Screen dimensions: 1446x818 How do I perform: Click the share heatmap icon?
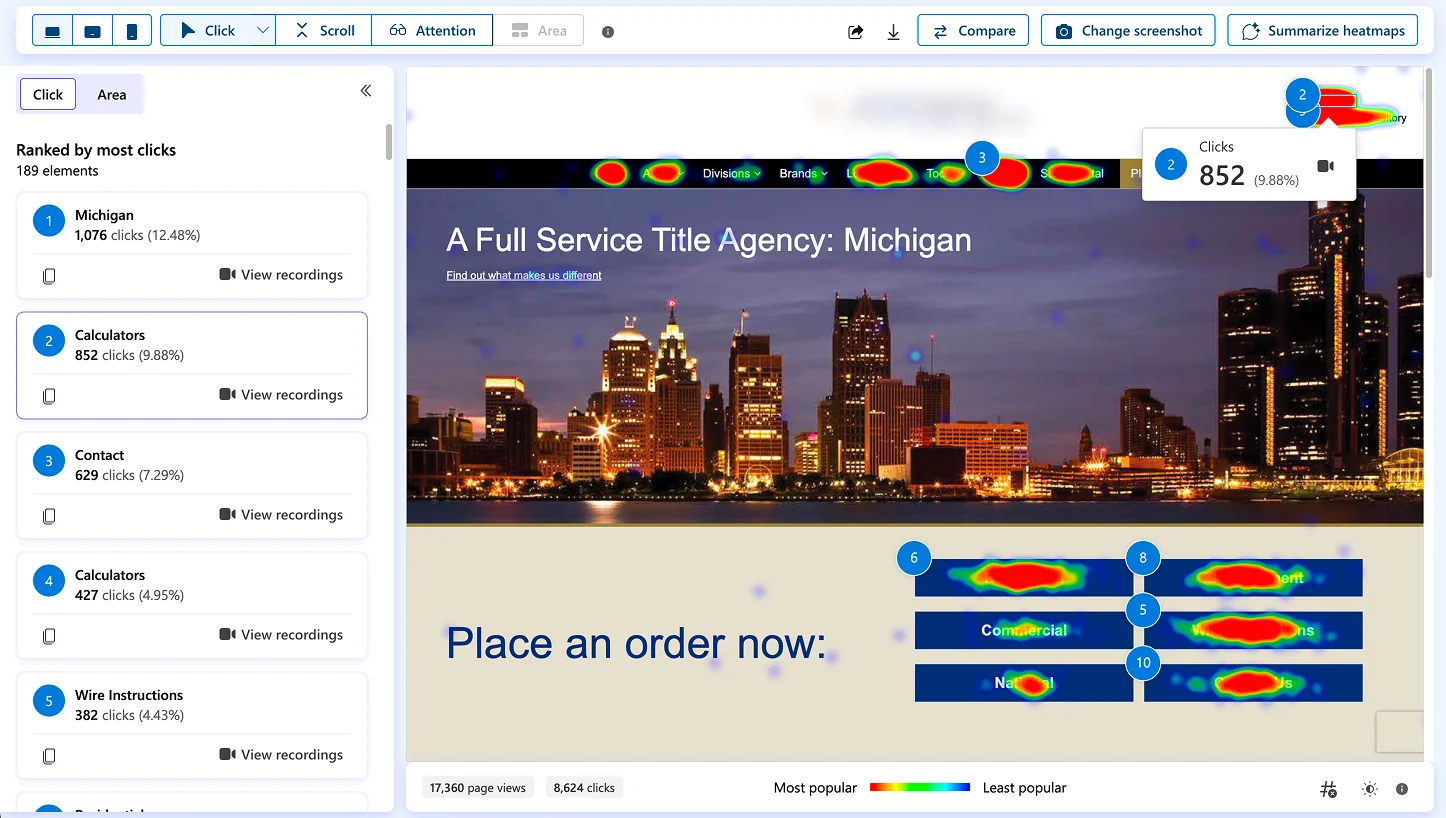coord(855,32)
